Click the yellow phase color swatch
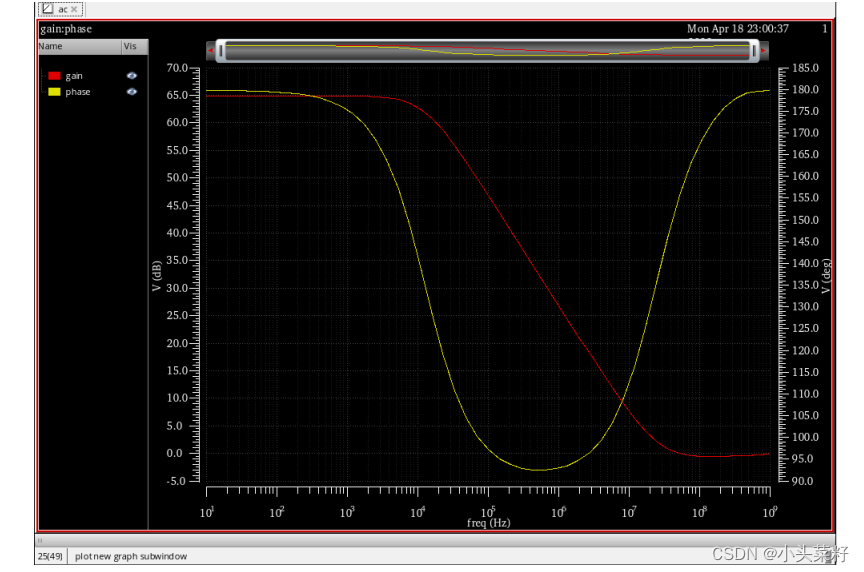 point(54,91)
